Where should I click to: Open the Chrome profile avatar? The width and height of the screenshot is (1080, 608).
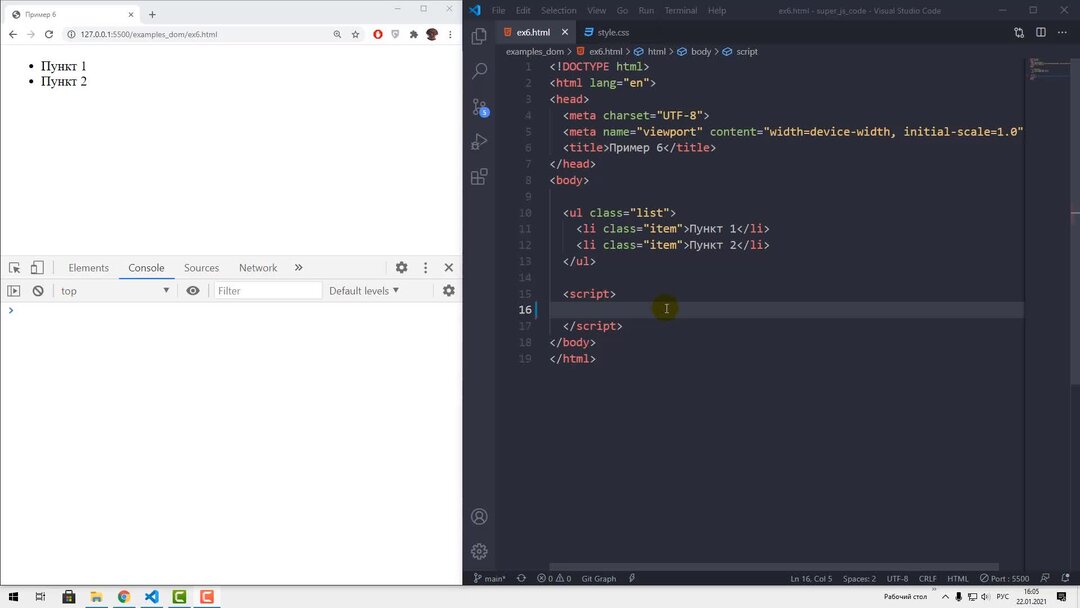coord(432,34)
